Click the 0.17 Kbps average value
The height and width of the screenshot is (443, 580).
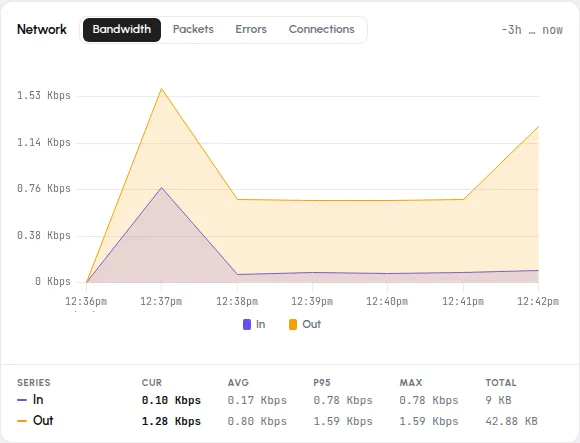(257, 400)
